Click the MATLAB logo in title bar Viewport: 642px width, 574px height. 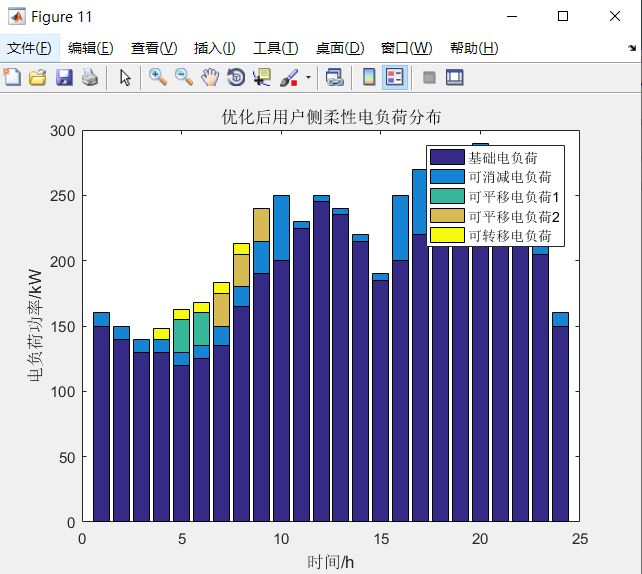tap(17, 16)
